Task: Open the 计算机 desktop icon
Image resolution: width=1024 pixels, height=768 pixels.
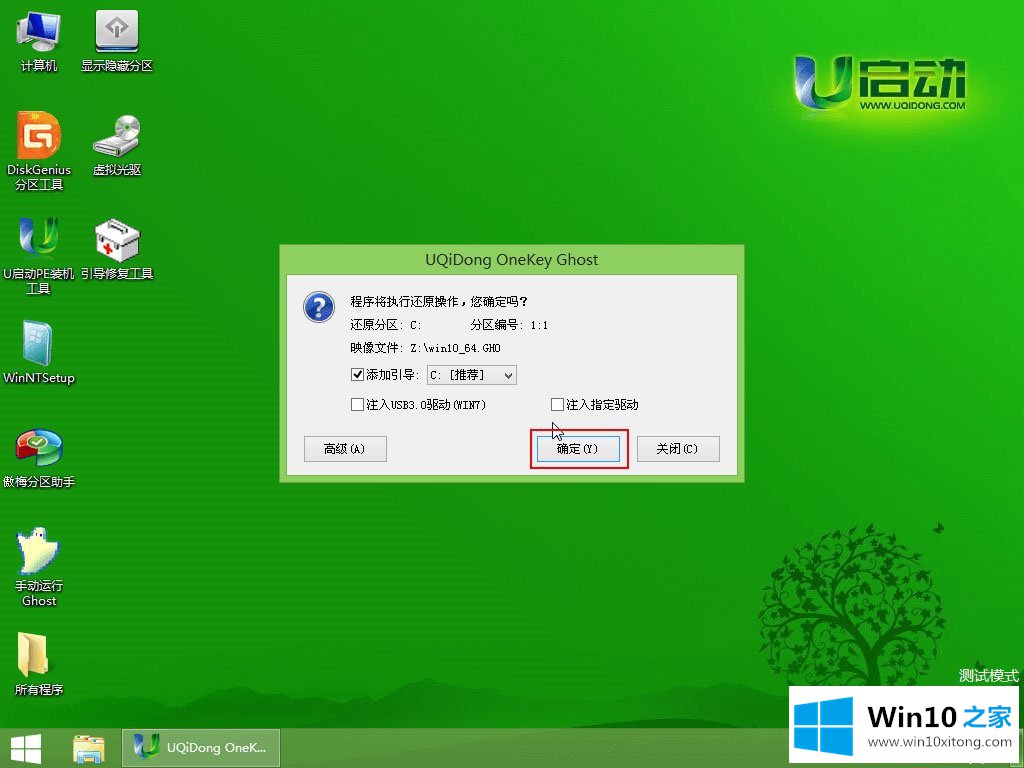Action: point(39,40)
